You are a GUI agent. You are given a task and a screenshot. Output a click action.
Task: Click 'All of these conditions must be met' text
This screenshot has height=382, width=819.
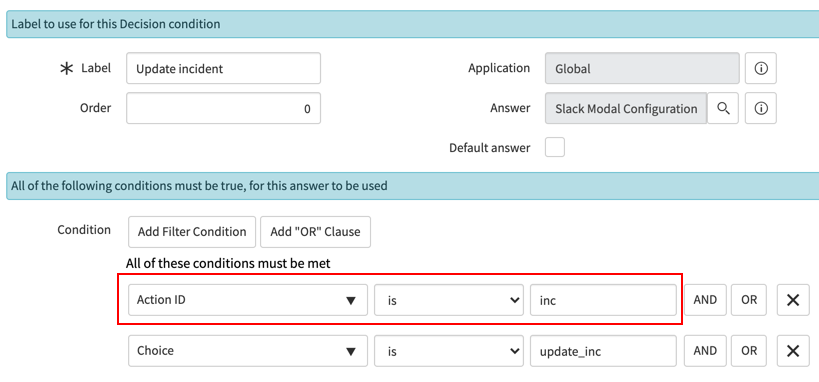pyautogui.click(x=228, y=264)
